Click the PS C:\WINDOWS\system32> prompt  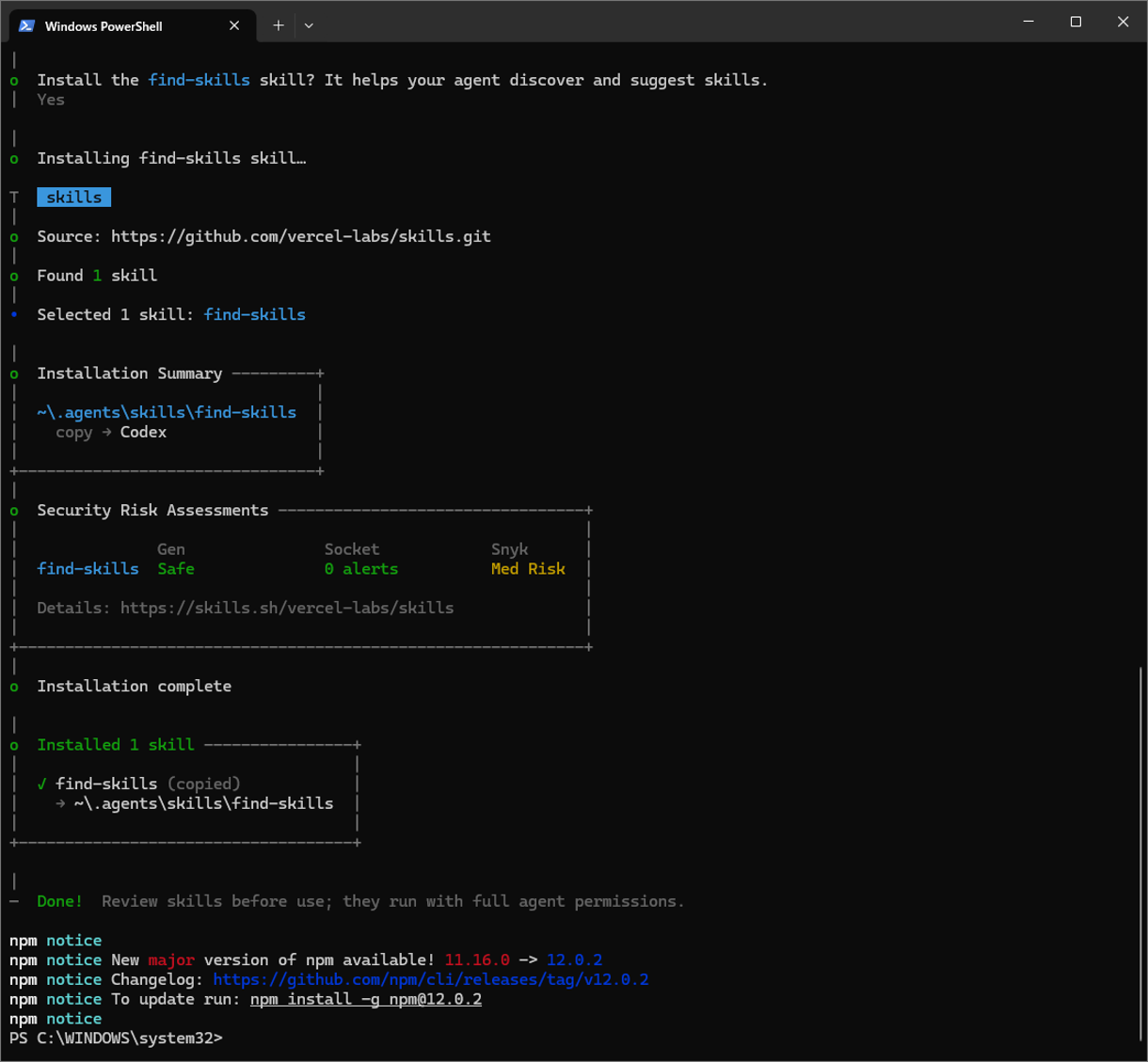click(x=116, y=1038)
